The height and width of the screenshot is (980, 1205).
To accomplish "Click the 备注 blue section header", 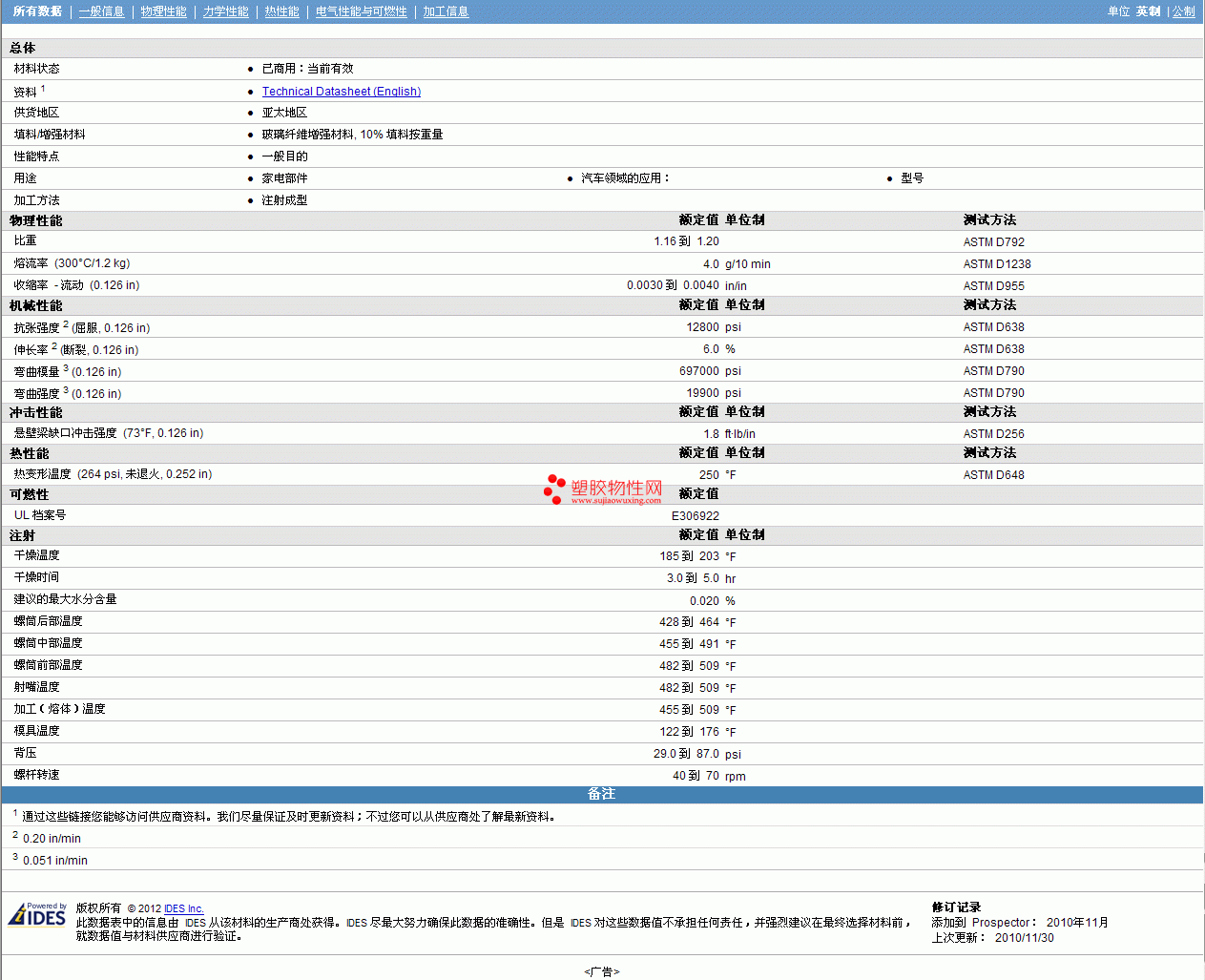I will (x=601, y=794).
